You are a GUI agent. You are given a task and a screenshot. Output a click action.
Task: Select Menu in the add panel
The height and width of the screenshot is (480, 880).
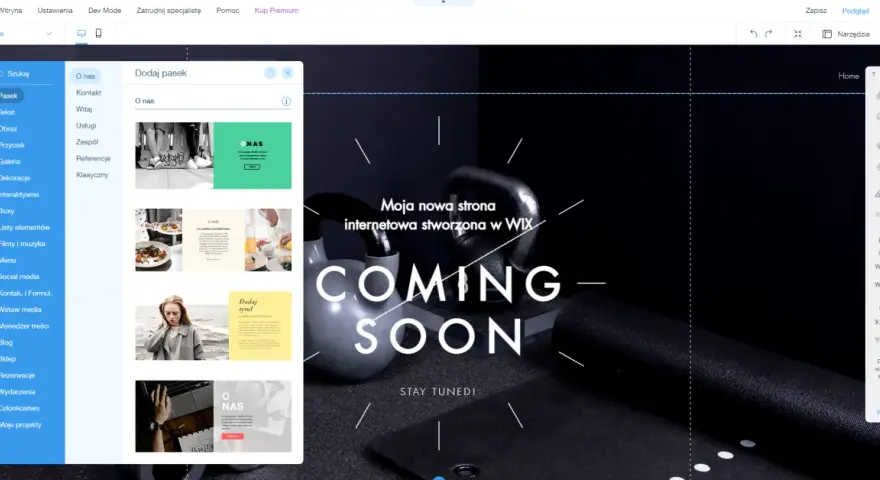(8, 260)
